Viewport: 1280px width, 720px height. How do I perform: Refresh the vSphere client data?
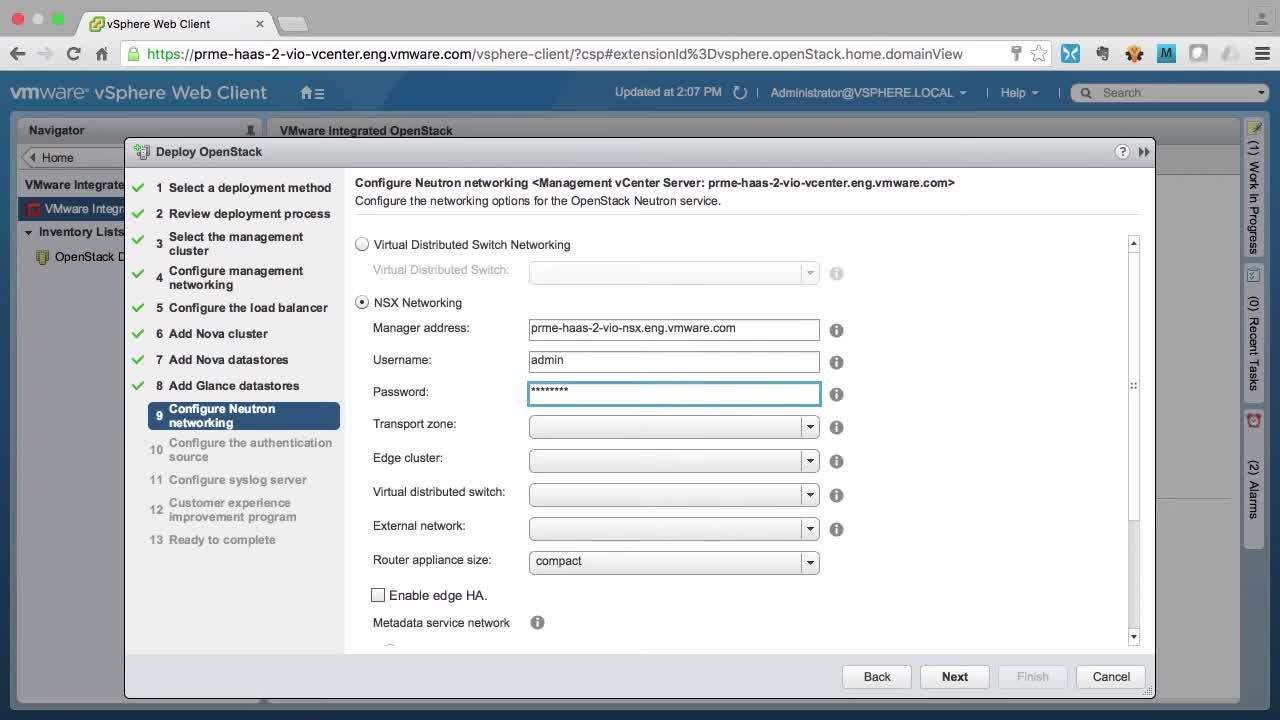740,93
